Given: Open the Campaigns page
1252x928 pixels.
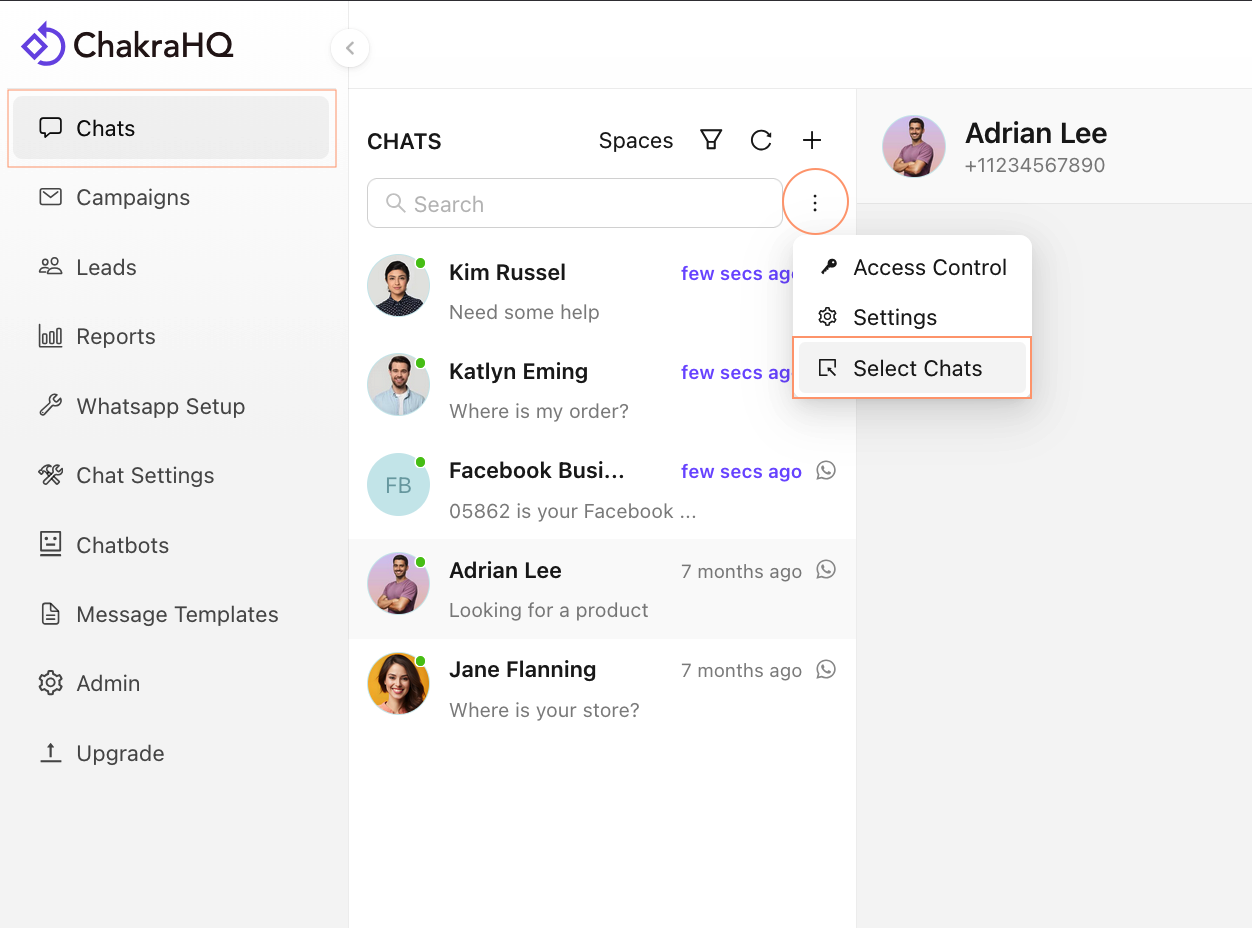Looking at the screenshot, I should 133,197.
